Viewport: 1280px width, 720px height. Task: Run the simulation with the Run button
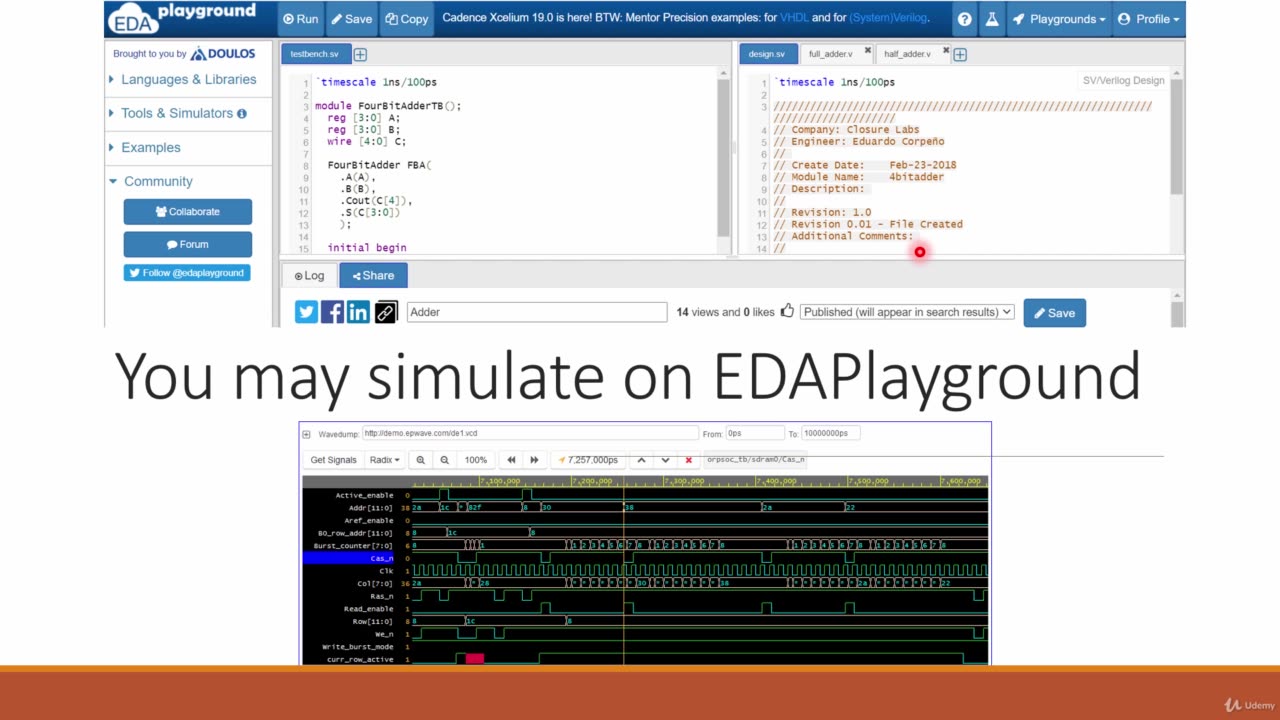299,19
